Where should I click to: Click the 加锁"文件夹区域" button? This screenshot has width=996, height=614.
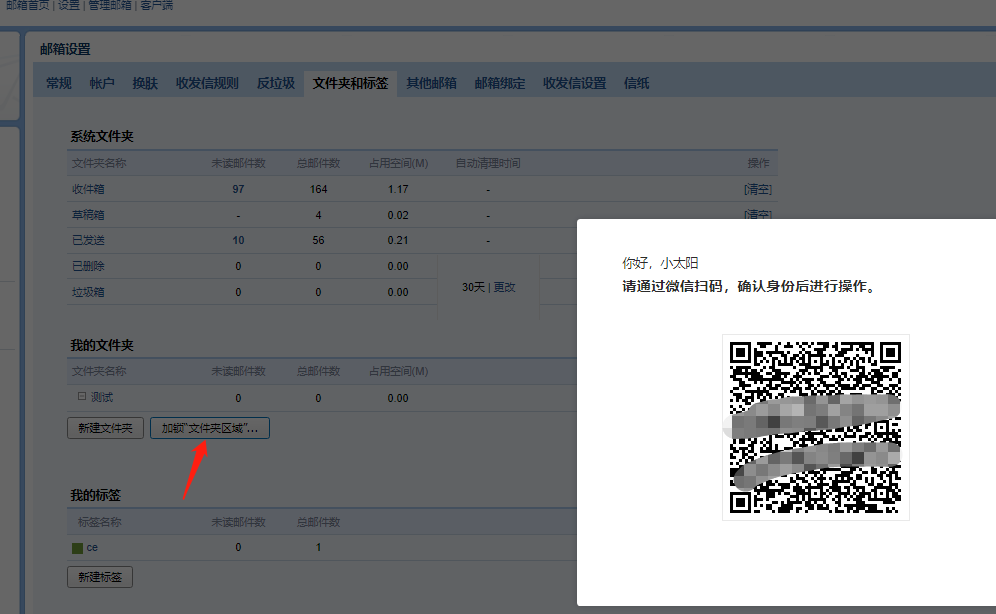point(209,428)
